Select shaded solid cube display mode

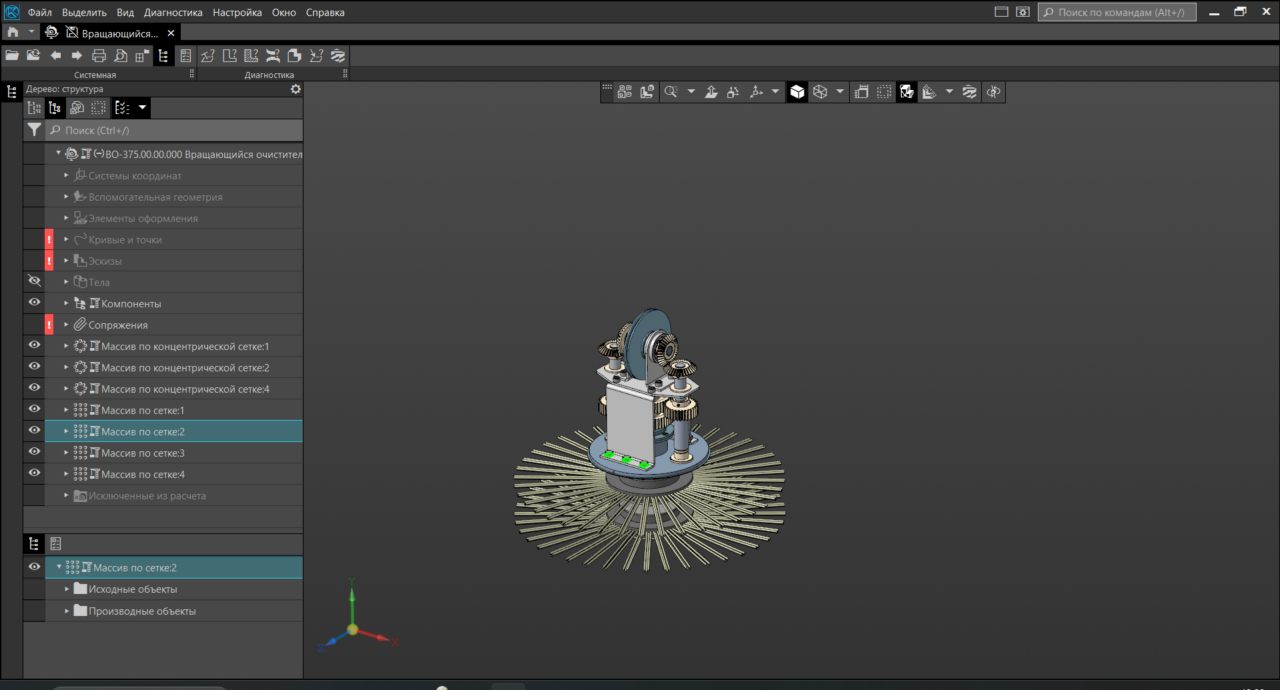(797, 92)
